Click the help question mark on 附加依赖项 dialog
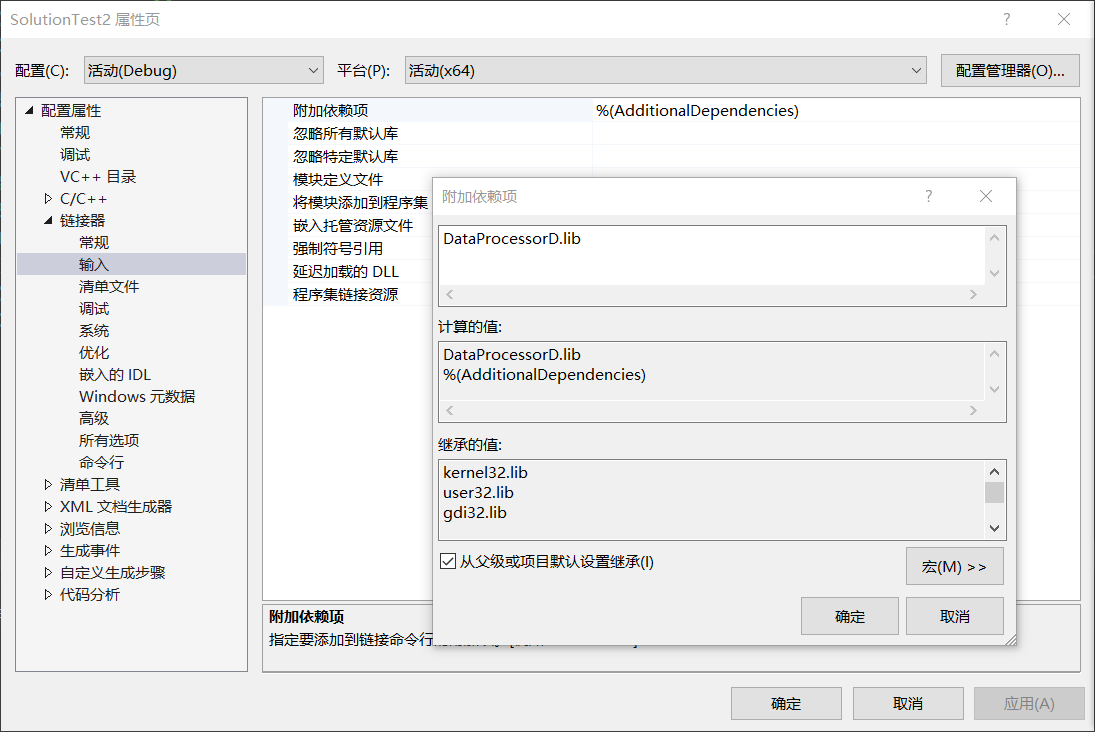This screenshot has width=1095, height=732. (x=928, y=197)
